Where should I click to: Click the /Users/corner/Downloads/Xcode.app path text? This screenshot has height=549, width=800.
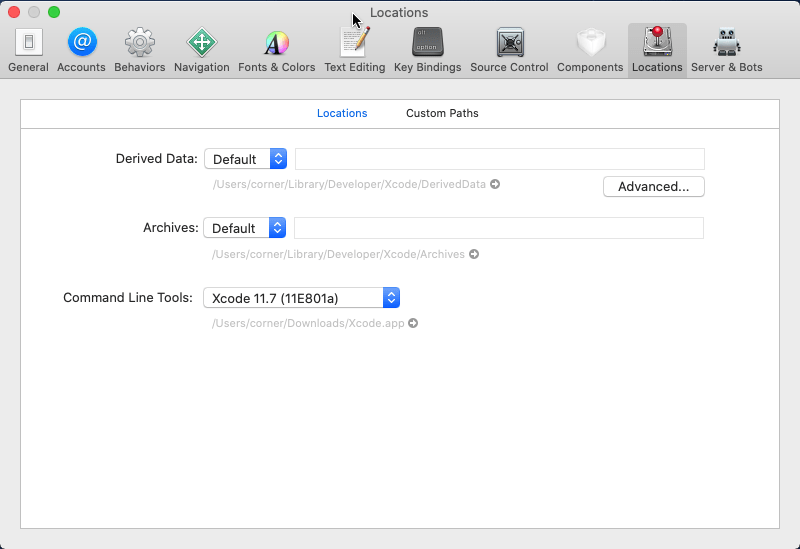(308, 323)
